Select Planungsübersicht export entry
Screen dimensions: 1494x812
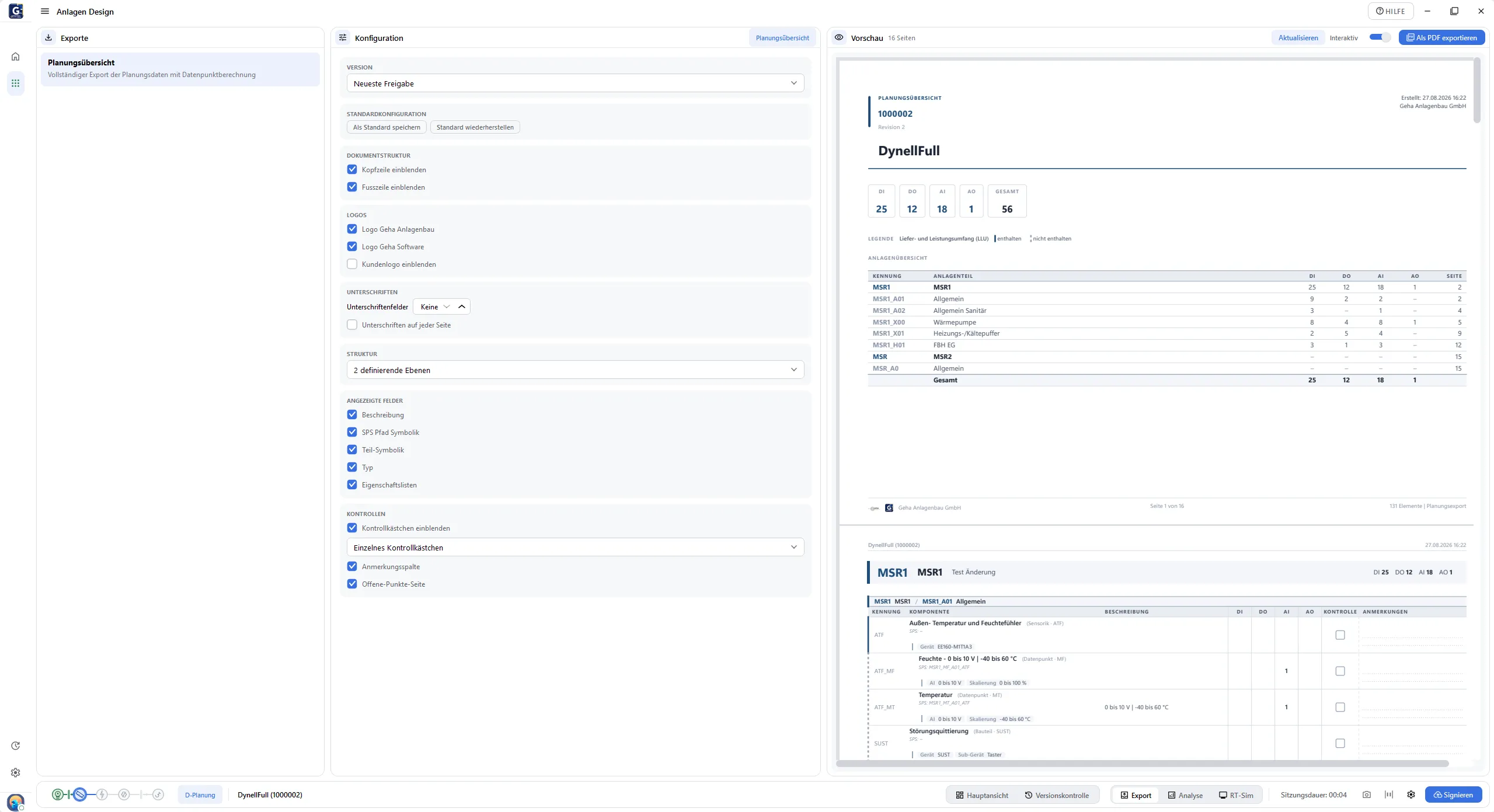180,69
